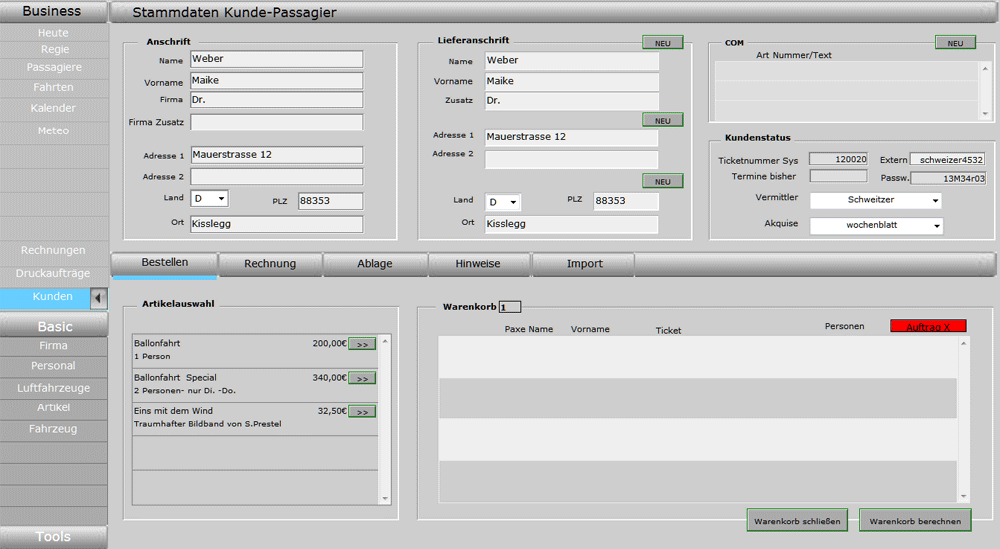1000x549 pixels.
Task: Click NEU button in COM panel
Action: tap(955, 43)
